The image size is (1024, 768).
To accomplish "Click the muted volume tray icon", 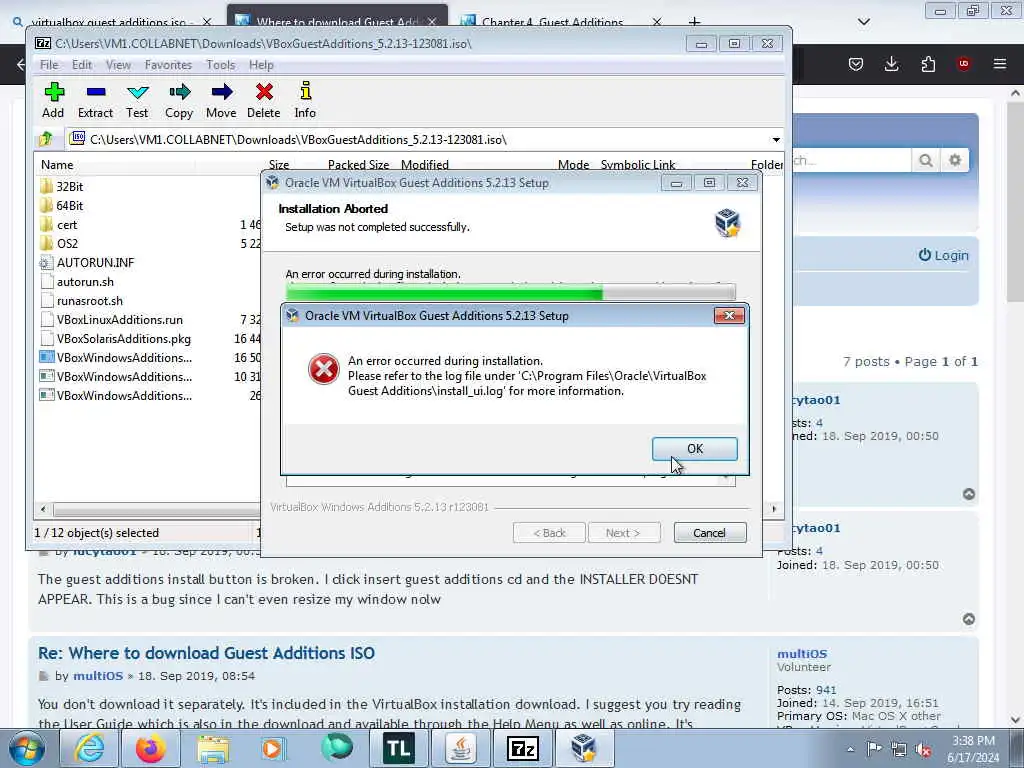I will [x=923, y=749].
